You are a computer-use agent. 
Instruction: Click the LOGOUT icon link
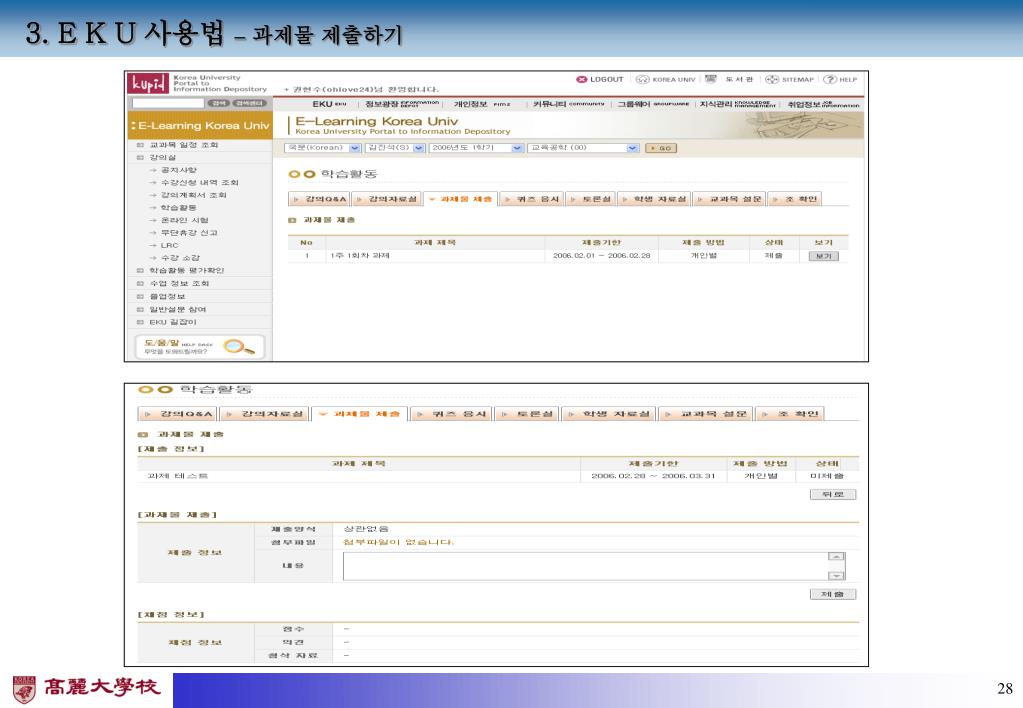pos(600,80)
